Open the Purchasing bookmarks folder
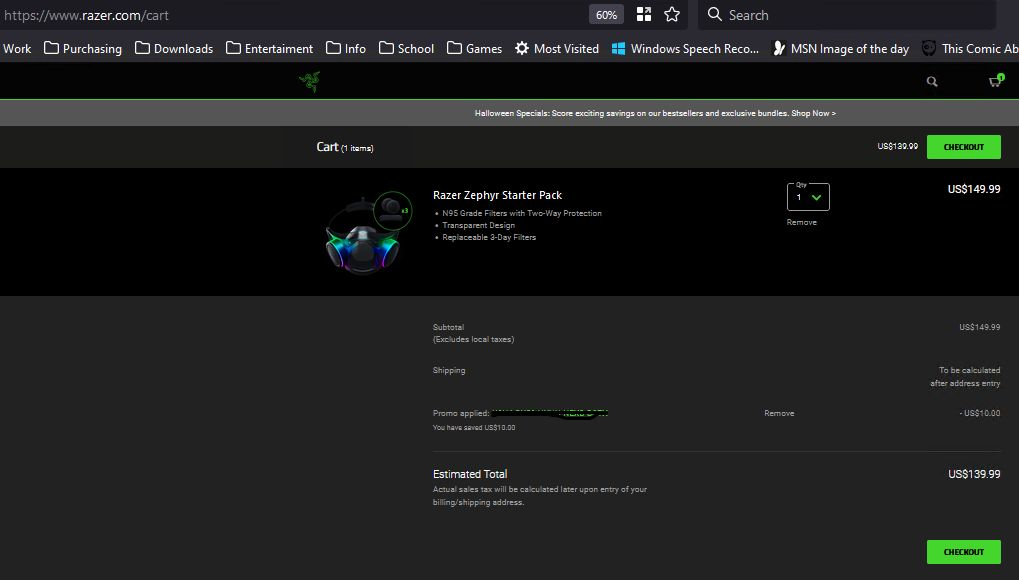The height and width of the screenshot is (580, 1019). point(83,49)
